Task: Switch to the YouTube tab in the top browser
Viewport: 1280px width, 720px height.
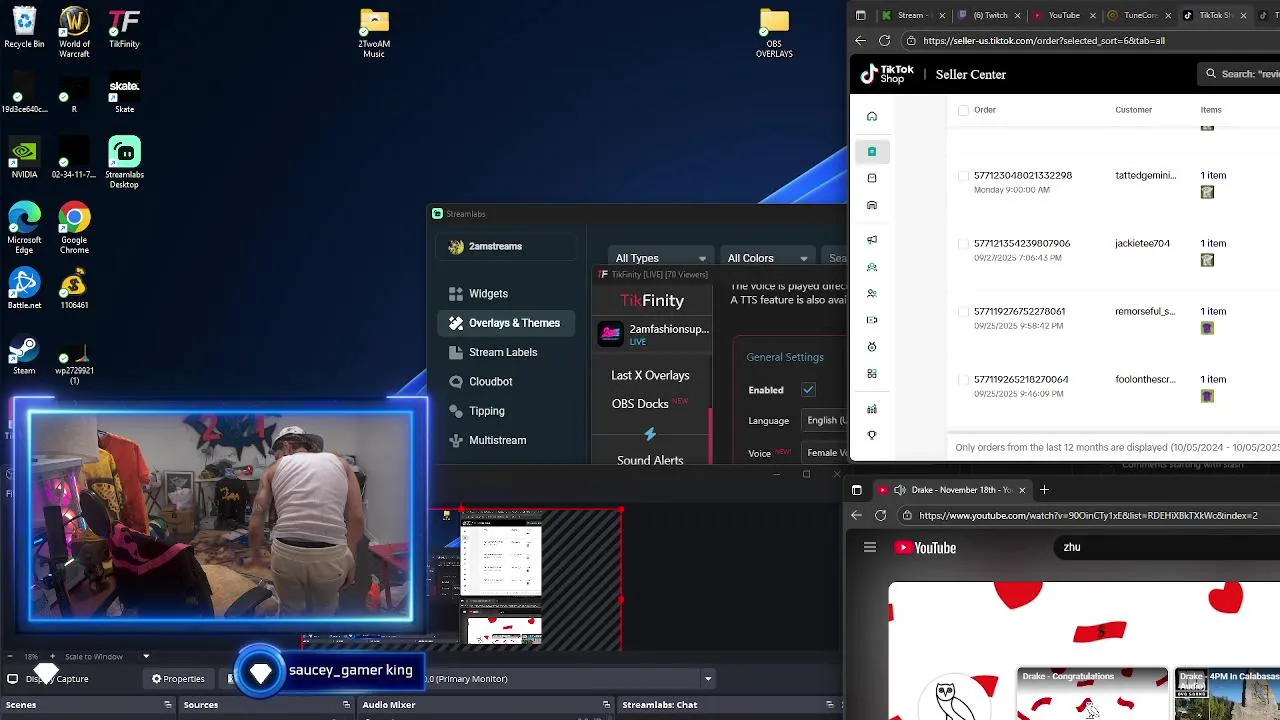Action: pyautogui.click(x=1063, y=15)
